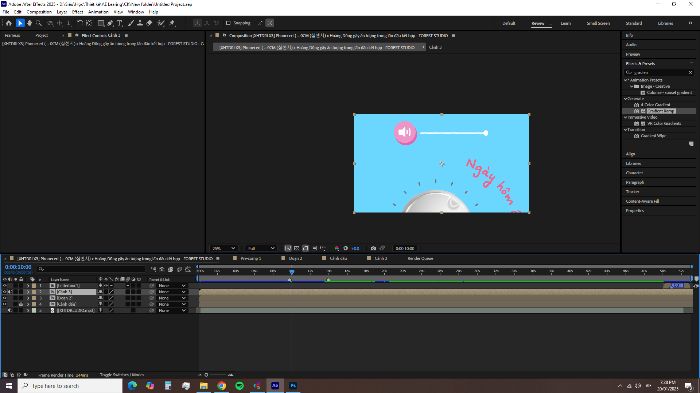Select the Clone Stamp tool
700x393 pixels.
pos(140,23)
